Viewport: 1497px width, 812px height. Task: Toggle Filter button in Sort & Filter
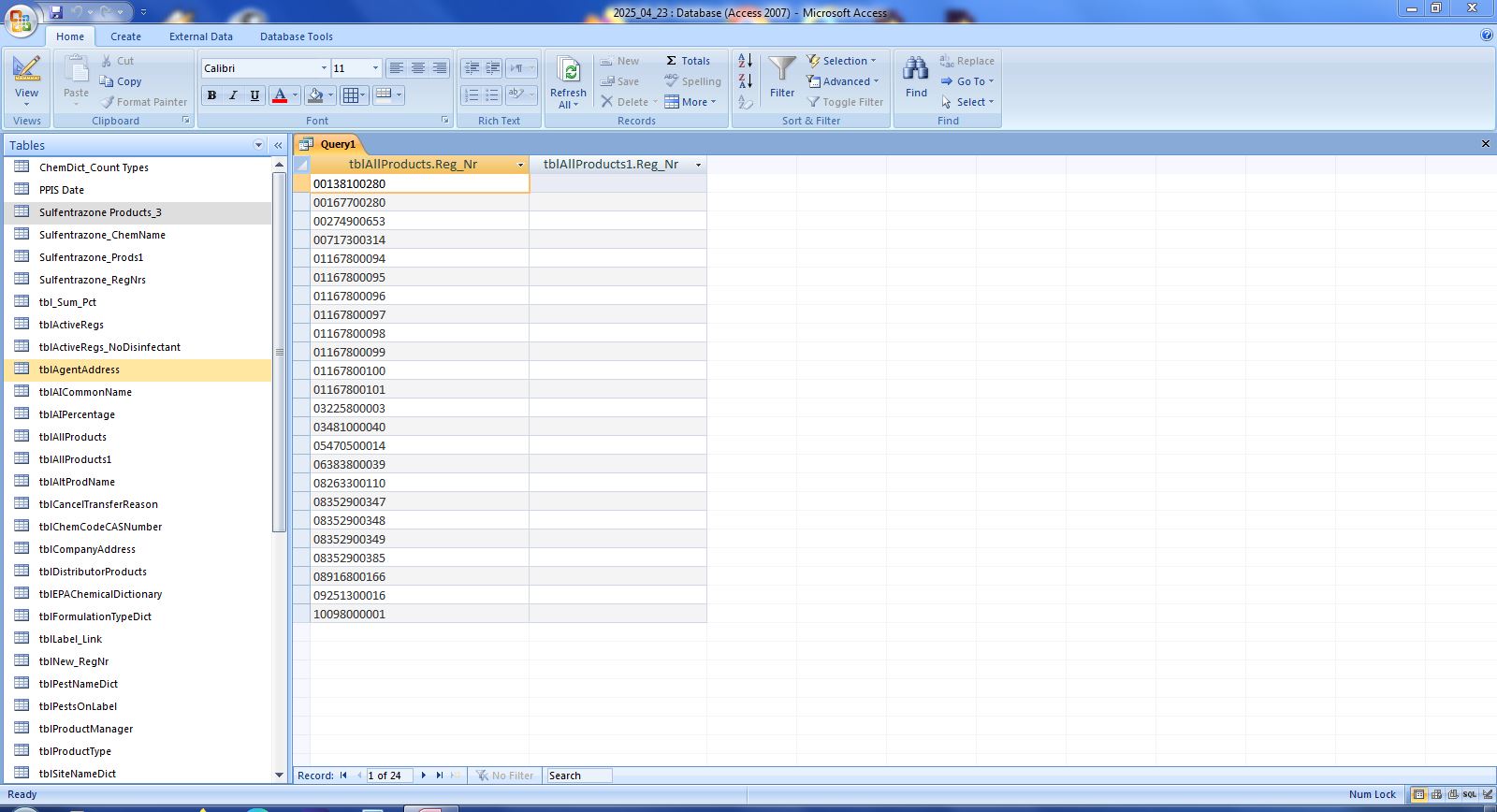pos(845,102)
